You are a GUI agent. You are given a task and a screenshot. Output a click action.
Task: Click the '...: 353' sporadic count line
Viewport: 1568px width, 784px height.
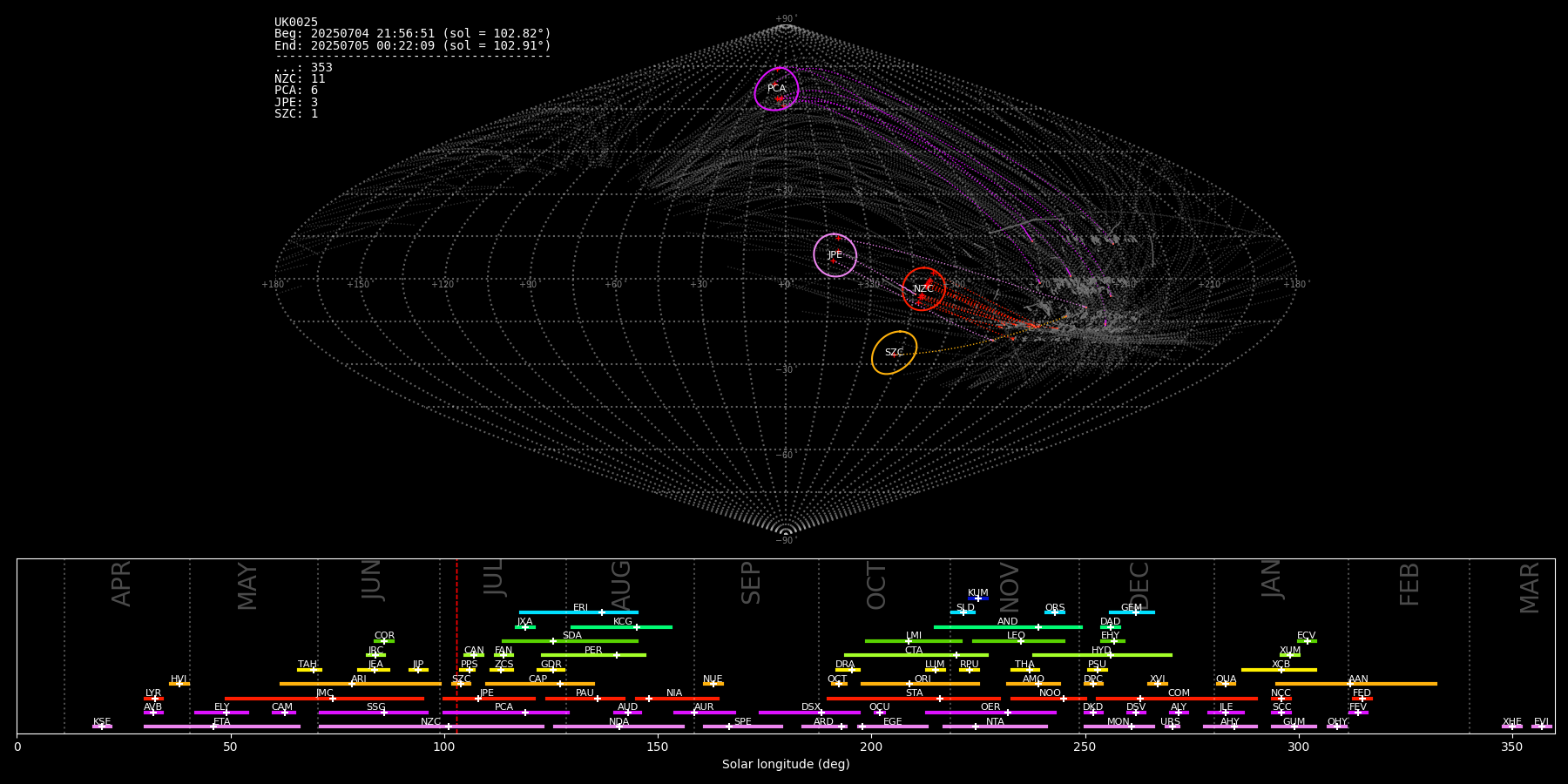pyautogui.click(x=303, y=68)
